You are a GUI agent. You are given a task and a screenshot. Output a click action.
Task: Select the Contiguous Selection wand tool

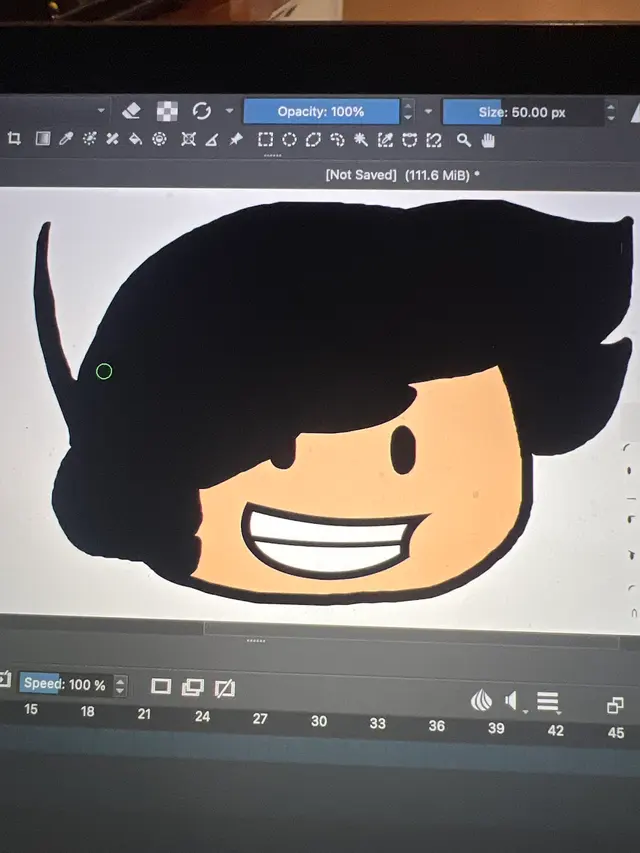[x=361, y=140]
